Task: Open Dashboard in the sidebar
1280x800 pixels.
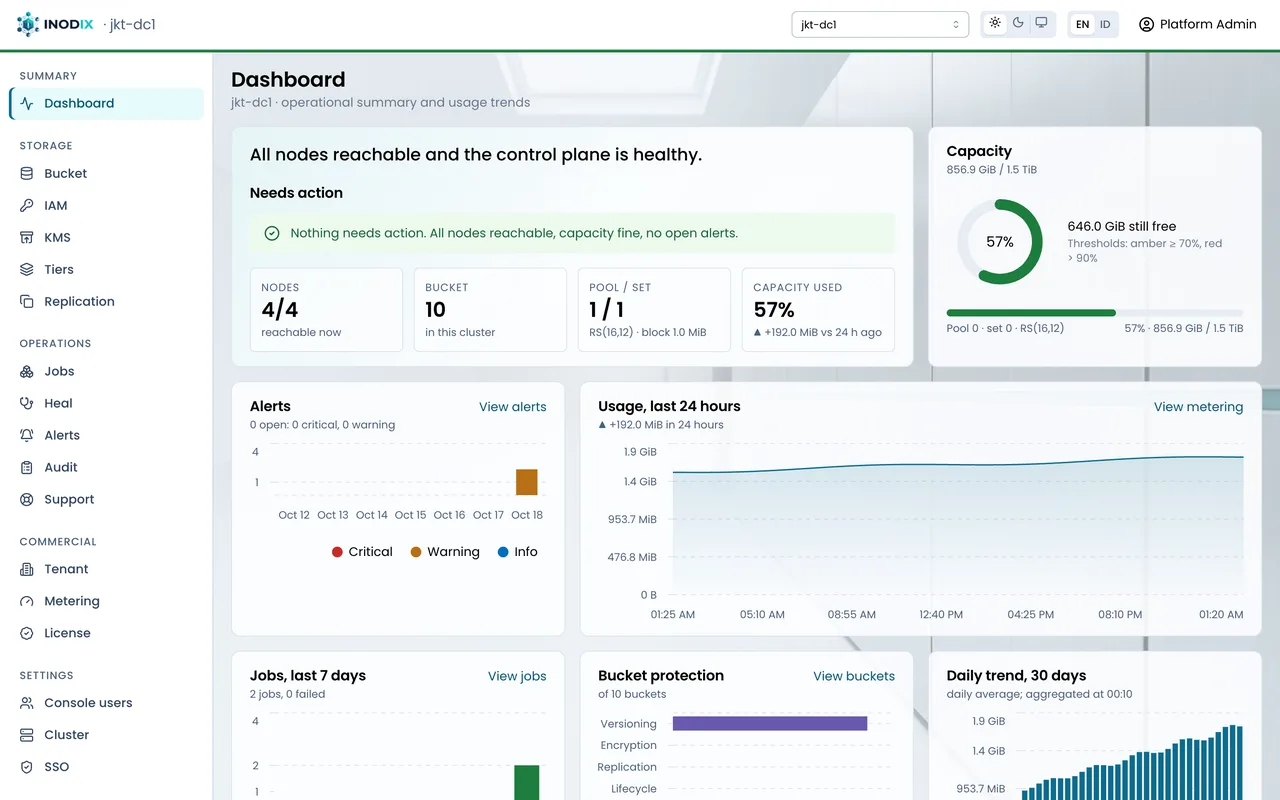Action: coord(106,103)
